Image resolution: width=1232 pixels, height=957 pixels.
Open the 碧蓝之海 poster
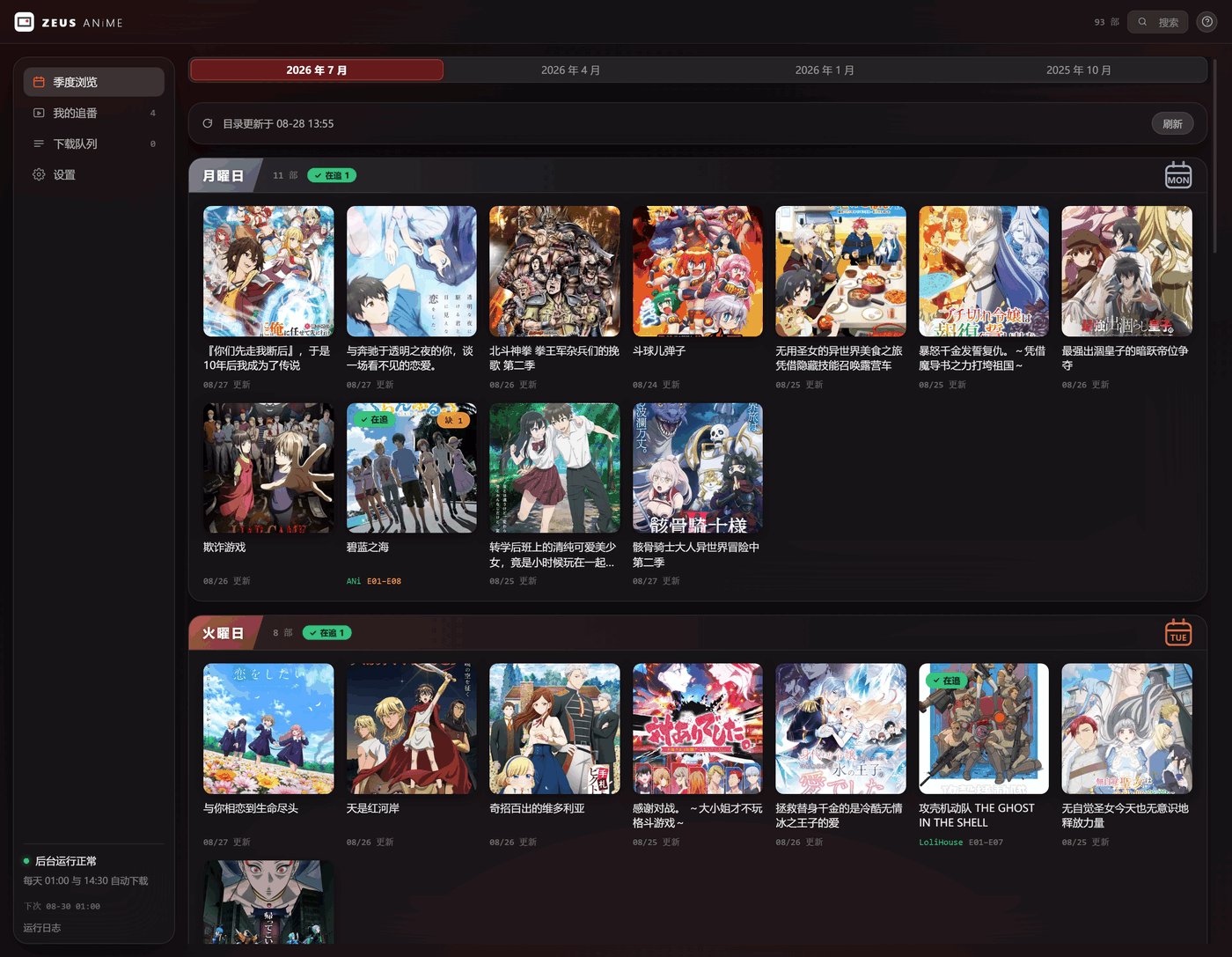click(412, 467)
